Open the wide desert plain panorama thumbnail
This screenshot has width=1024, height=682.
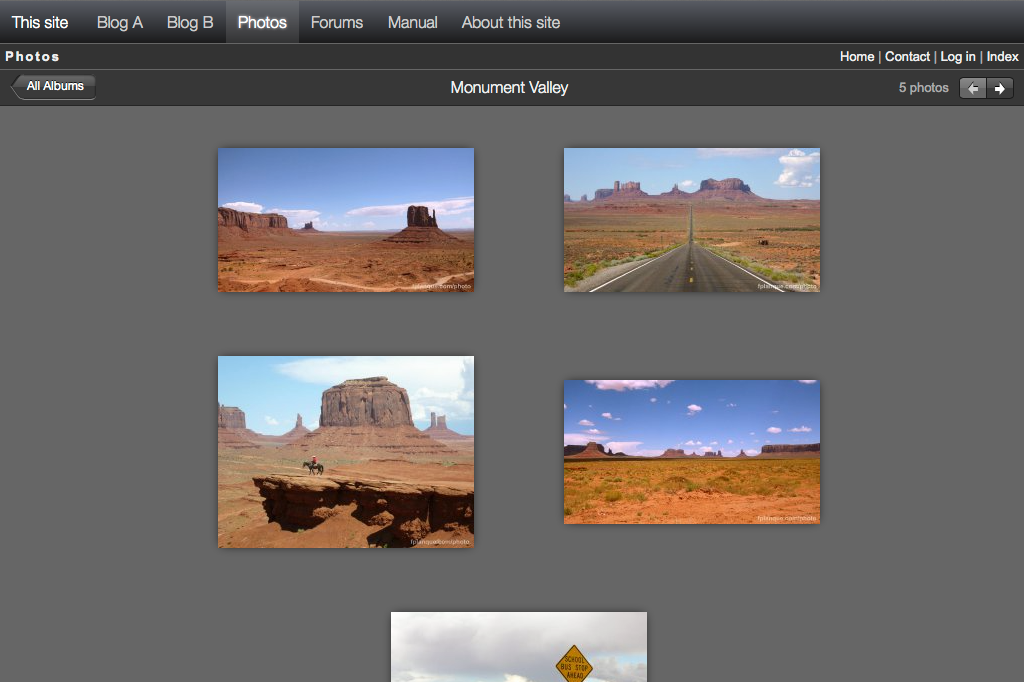click(691, 451)
